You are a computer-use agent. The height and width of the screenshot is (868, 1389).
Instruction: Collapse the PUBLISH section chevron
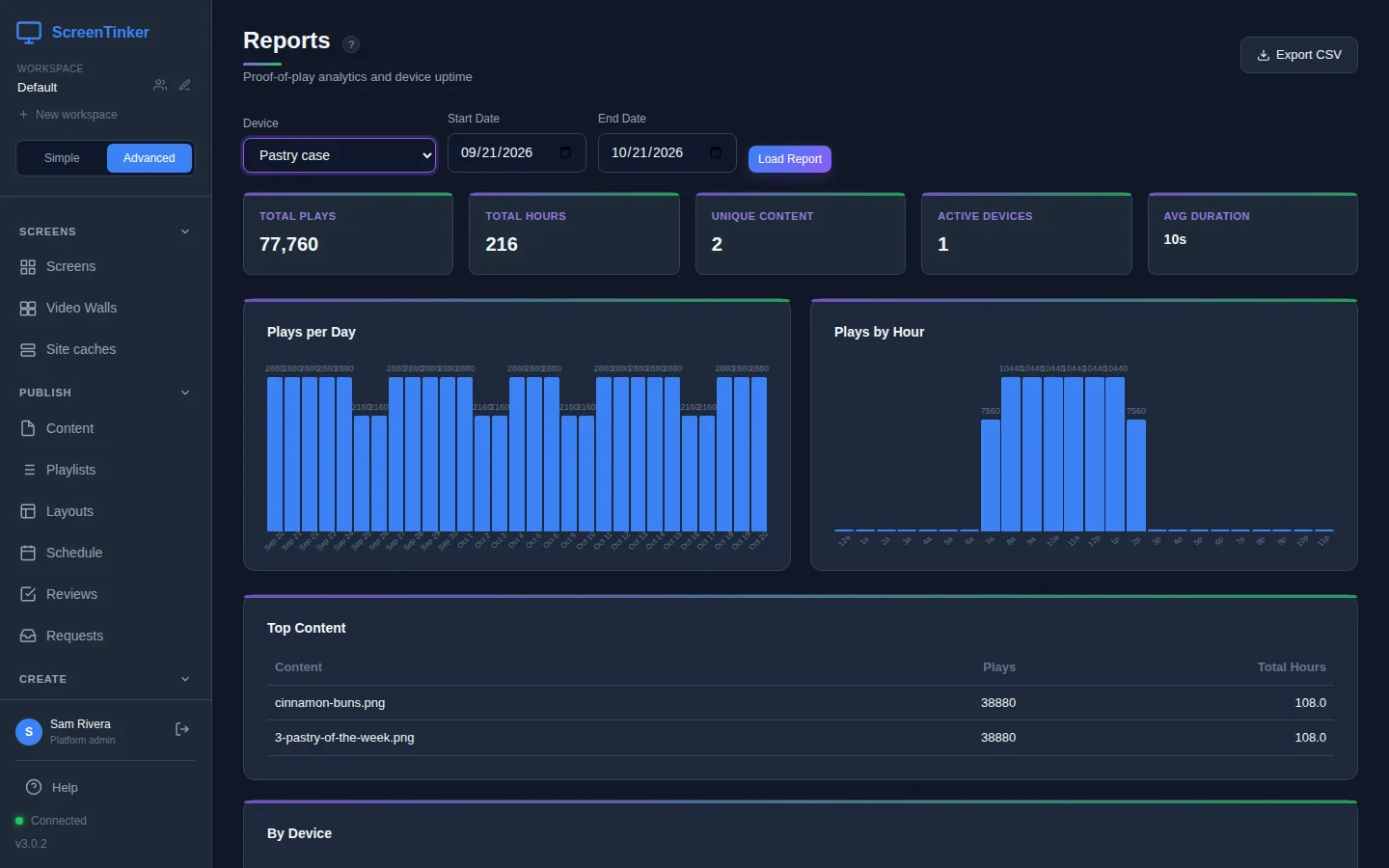185,393
